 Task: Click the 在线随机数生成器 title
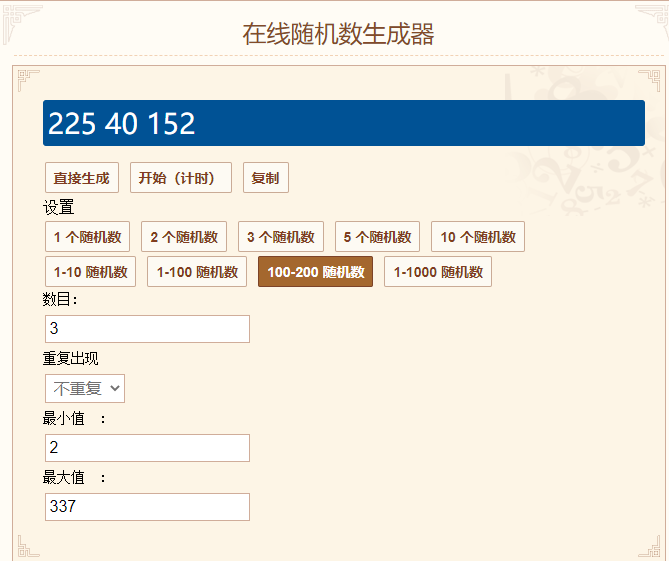[x=338, y=34]
